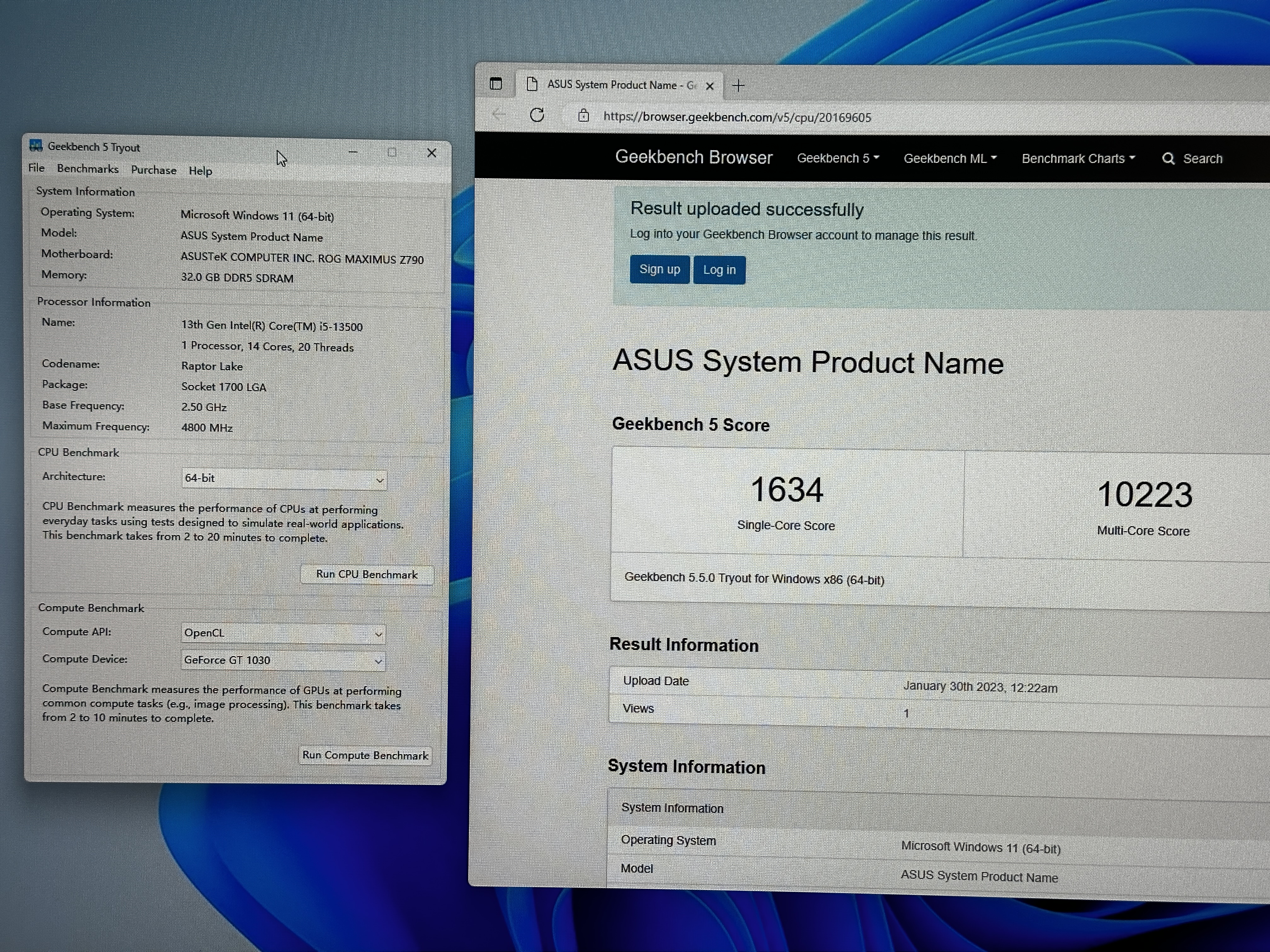Open the Geekbench 5 nav dropdown
This screenshot has width=1270, height=952.
point(838,158)
